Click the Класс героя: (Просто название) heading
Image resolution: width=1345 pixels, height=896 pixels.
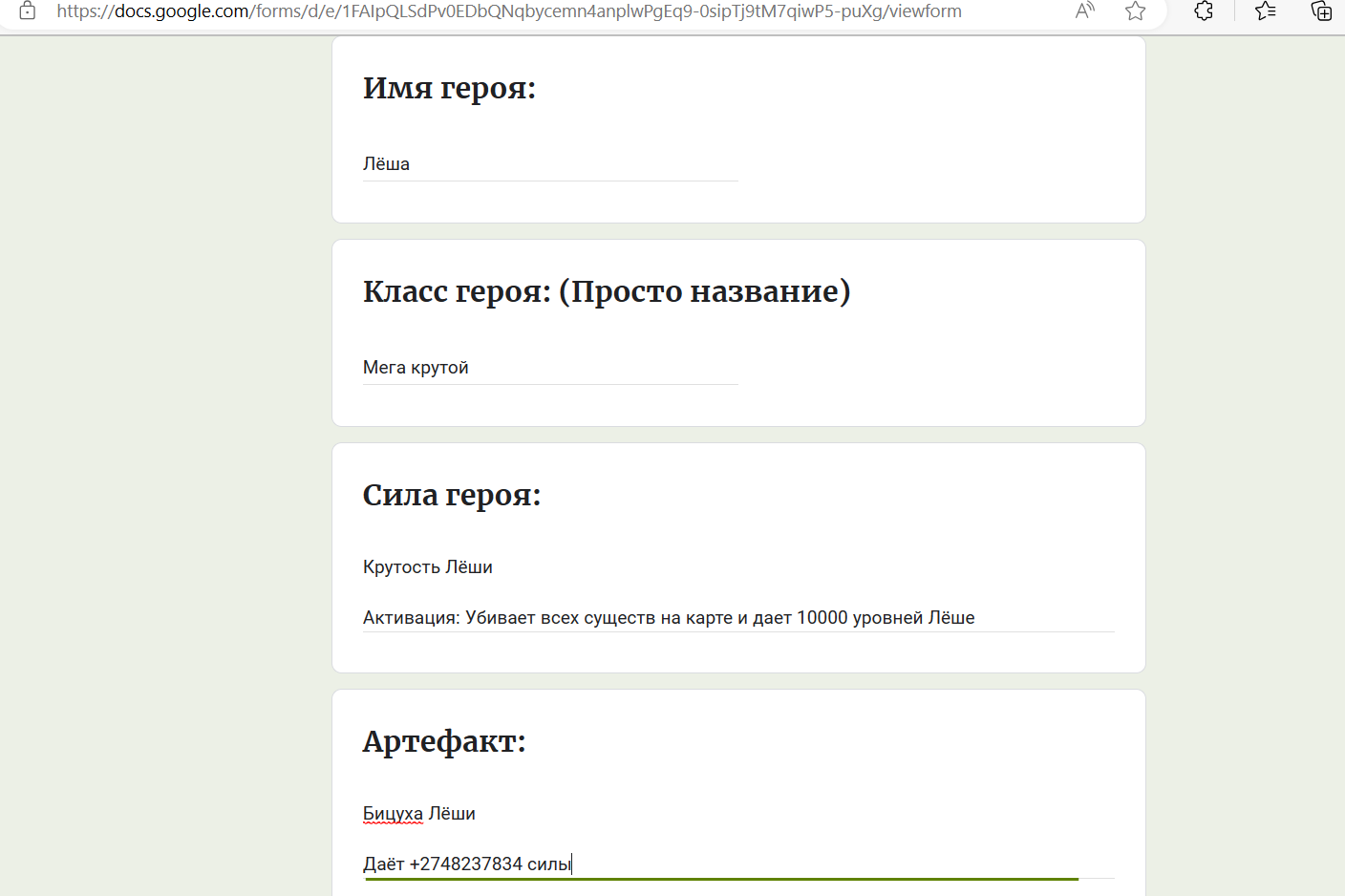607,291
